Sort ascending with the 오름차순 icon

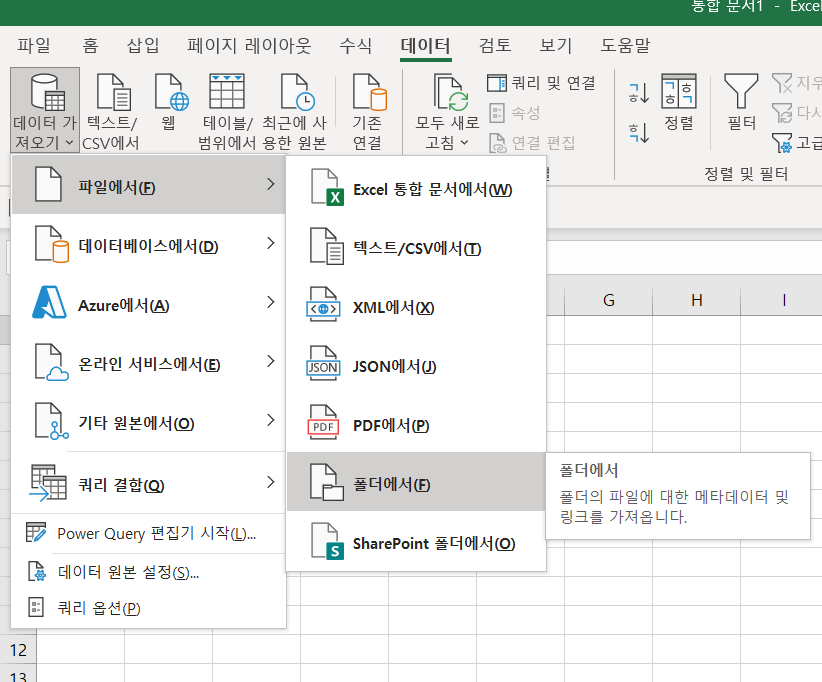(639, 93)
